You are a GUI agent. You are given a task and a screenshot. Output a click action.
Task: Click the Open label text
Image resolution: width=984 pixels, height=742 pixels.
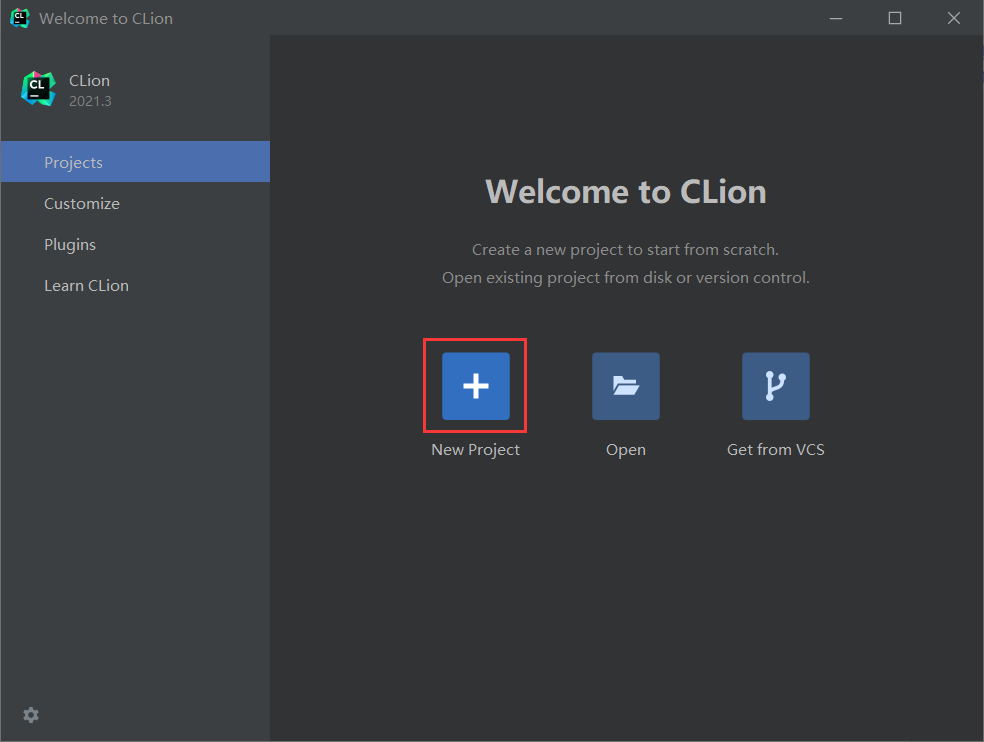click(x=626, y=450)
